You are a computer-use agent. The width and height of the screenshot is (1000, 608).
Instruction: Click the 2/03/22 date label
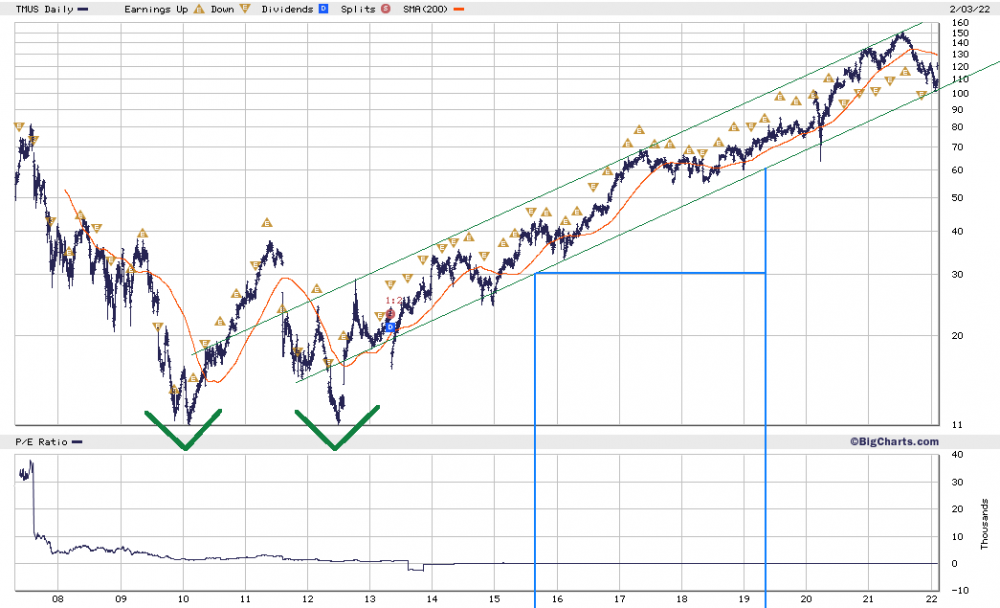(x=969, y=9)
